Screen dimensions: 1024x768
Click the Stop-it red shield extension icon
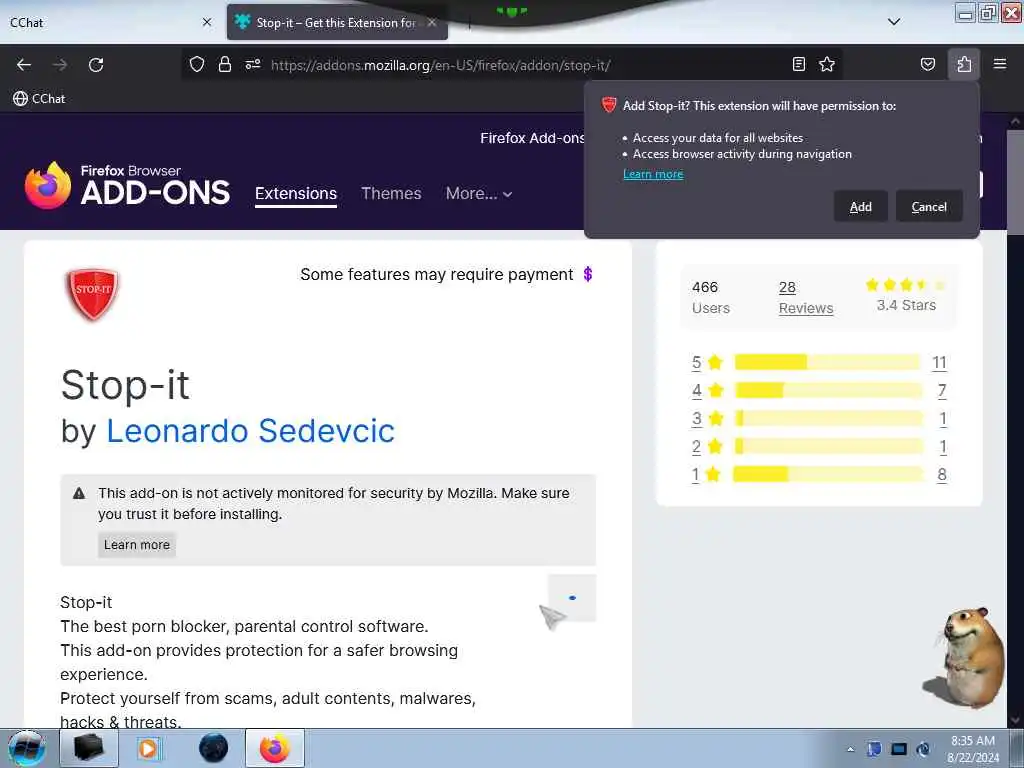point(93,294)
